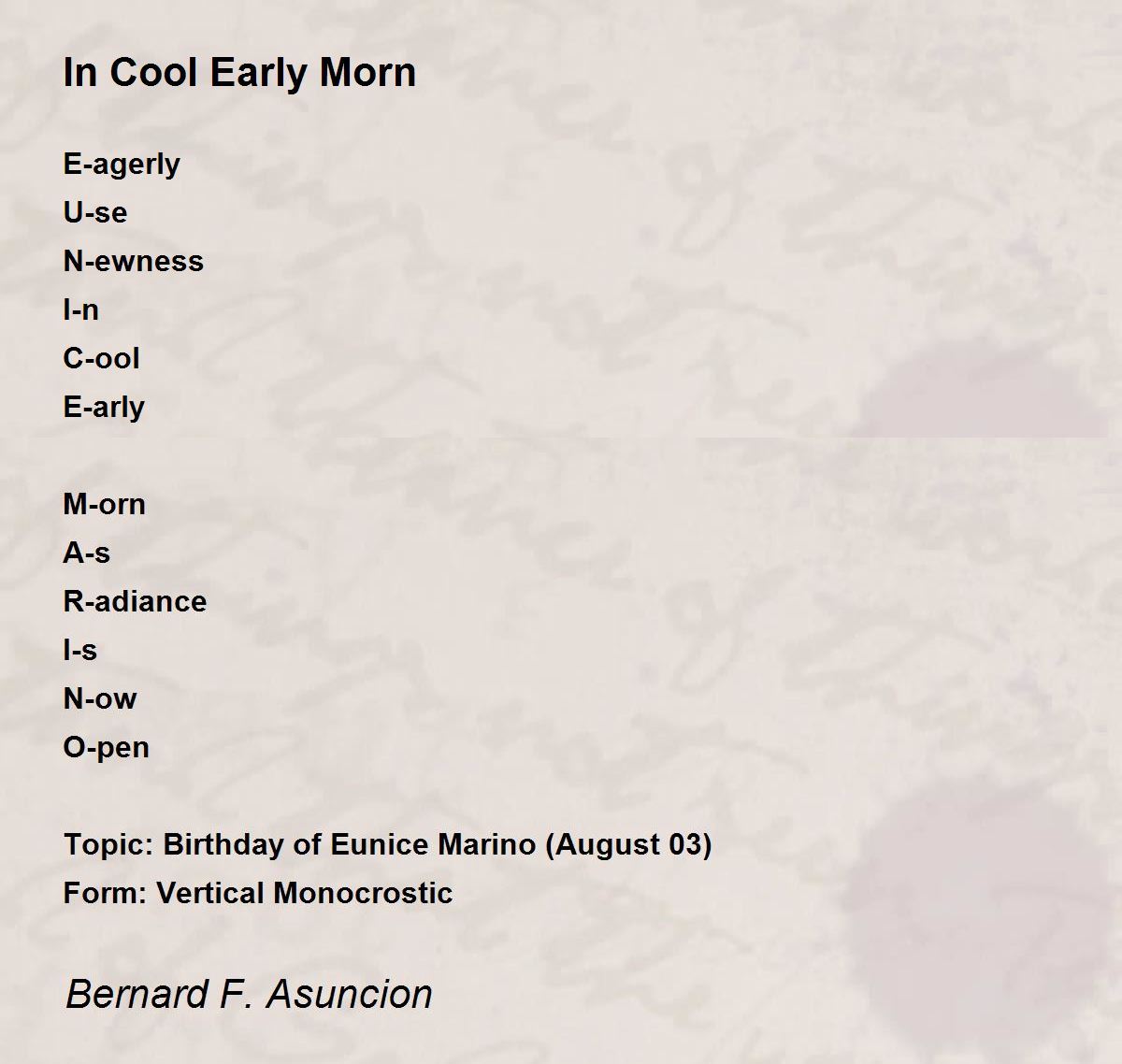
Task: Click the N-ow line
Action: [100, 698]
